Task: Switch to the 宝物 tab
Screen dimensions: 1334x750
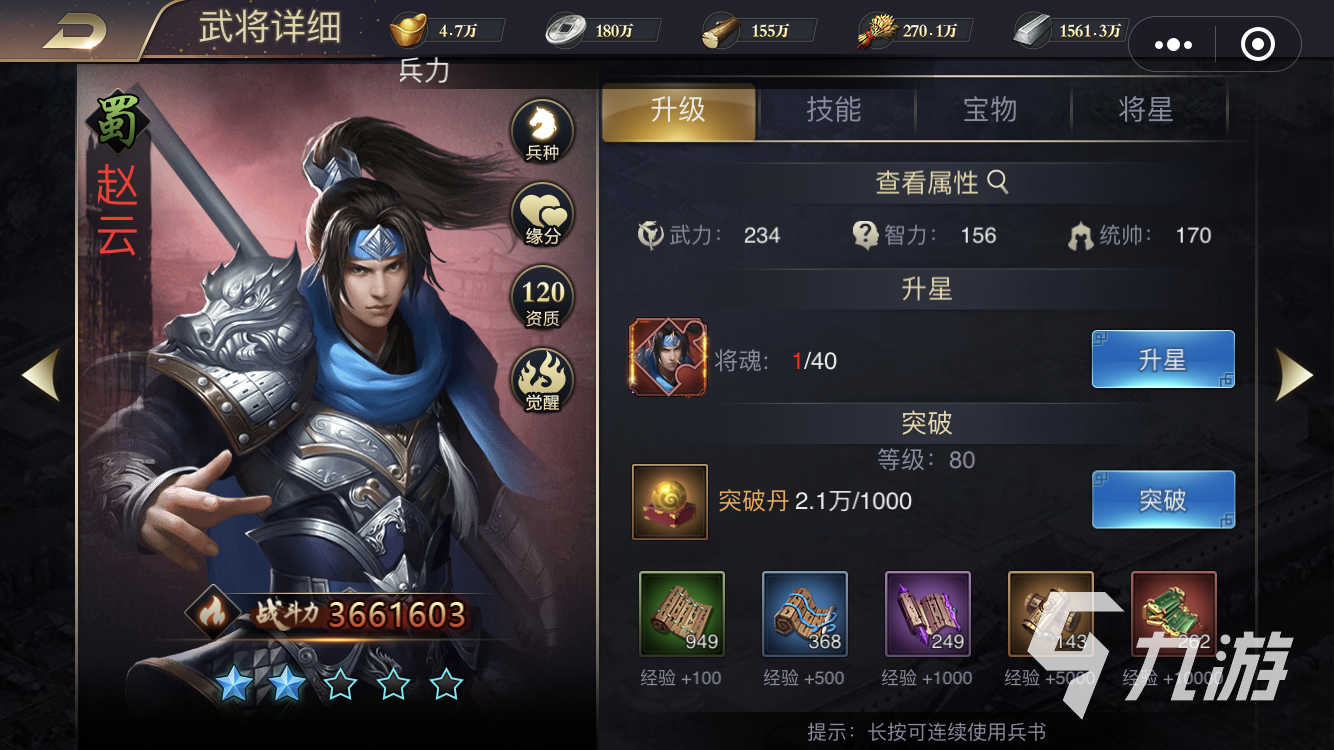Action: 990,111
